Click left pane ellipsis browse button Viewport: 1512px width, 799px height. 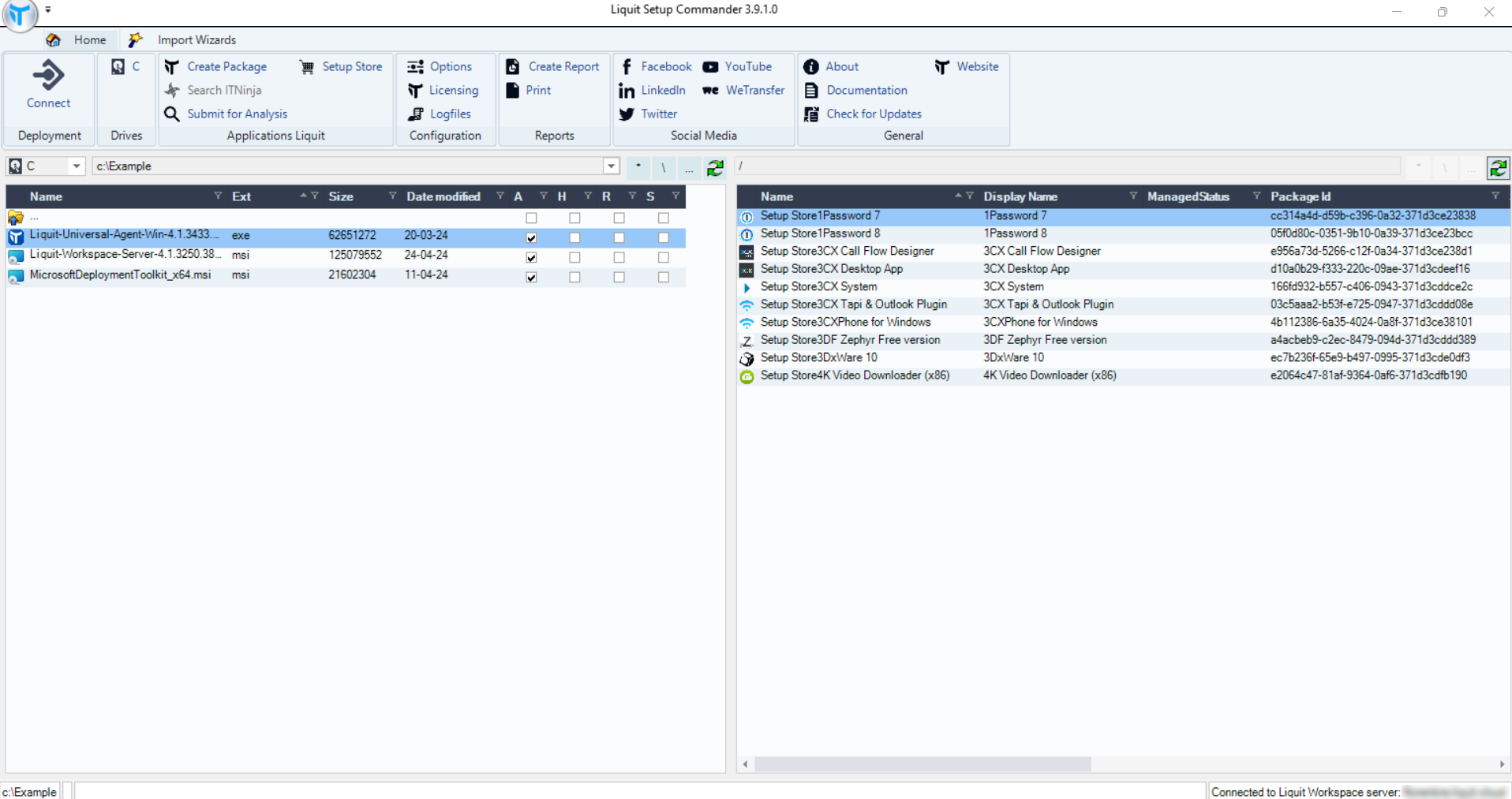(689, 167)
